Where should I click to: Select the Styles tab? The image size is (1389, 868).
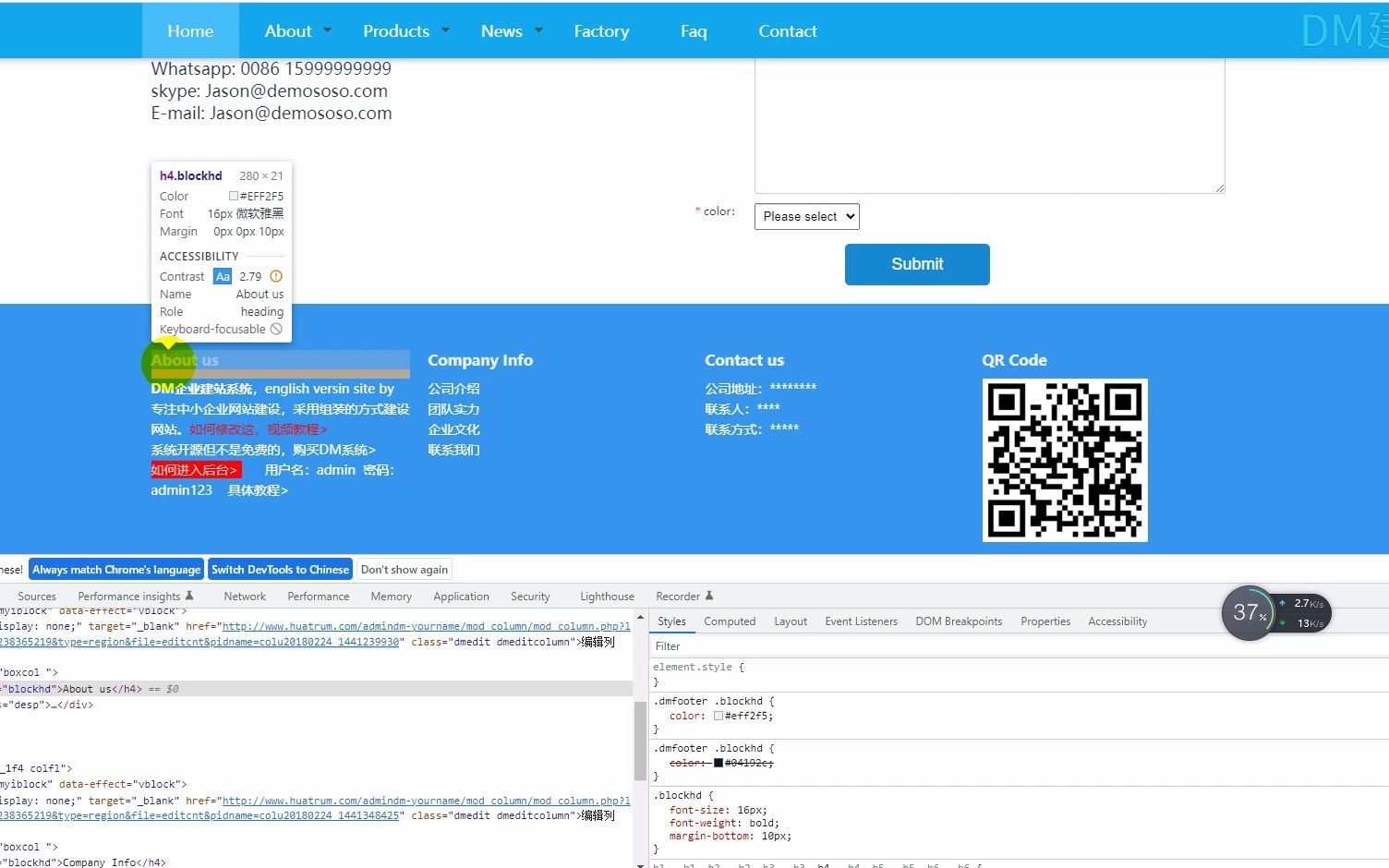coord(671,621)
